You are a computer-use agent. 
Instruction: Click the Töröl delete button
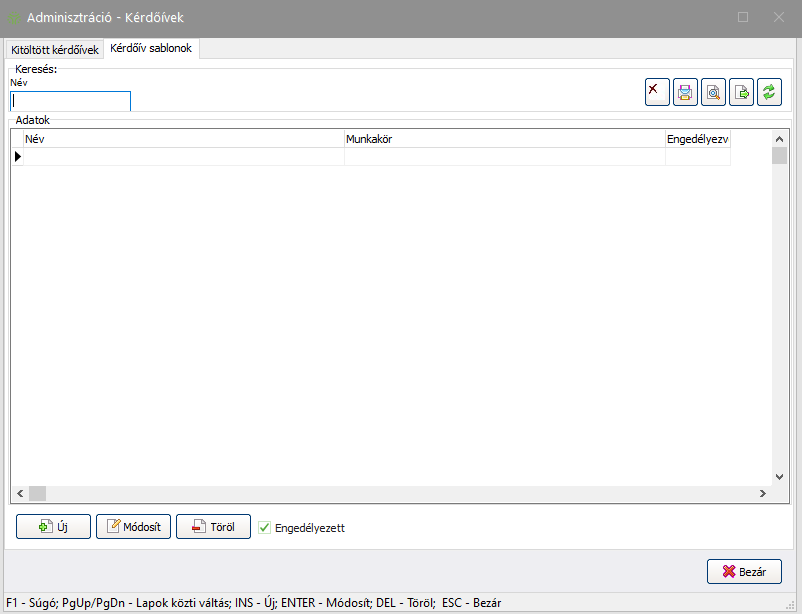click(x=213, y=527)
